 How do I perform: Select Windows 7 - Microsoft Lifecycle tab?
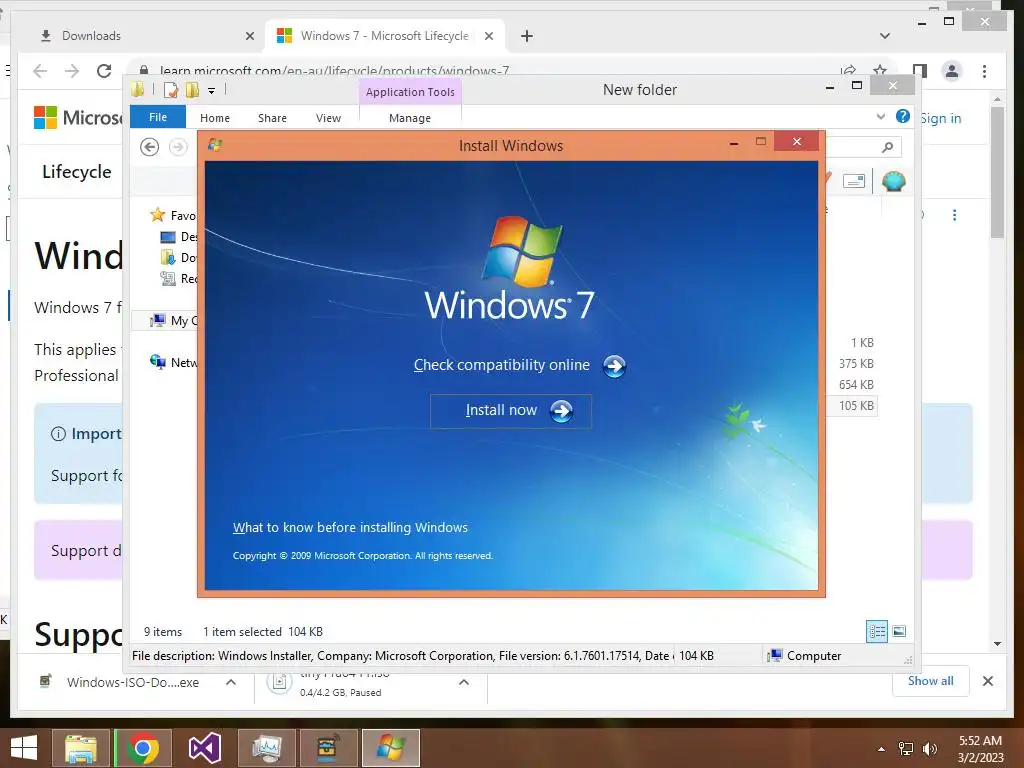(x=385, y=36)
